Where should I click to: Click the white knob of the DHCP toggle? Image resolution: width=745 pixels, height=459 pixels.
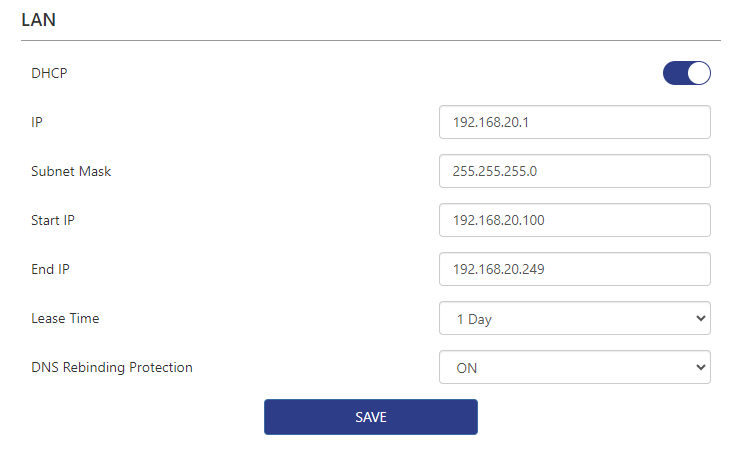(x=698, y=73)
